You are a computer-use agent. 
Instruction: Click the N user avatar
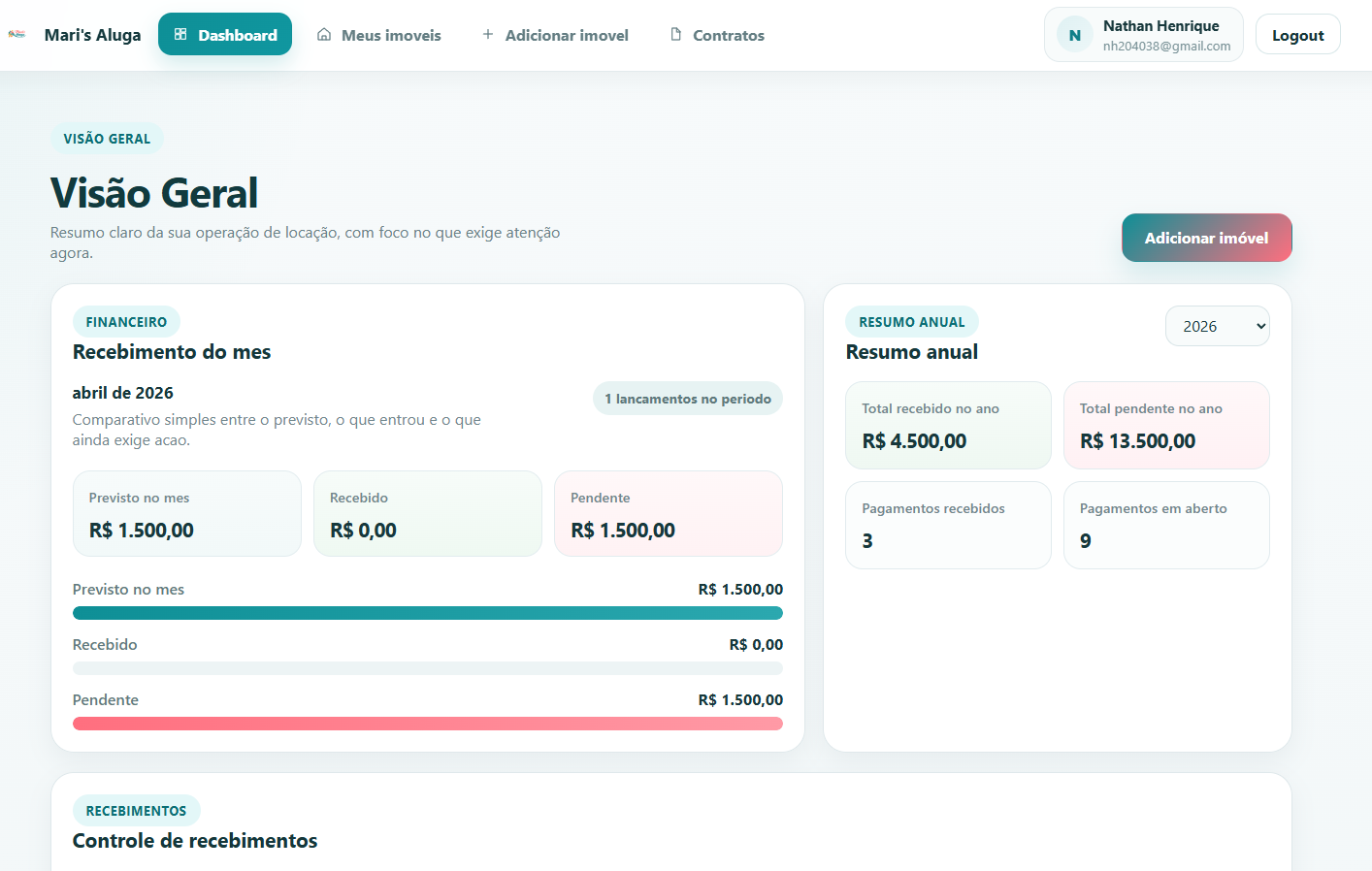(x=1074, y=35)
